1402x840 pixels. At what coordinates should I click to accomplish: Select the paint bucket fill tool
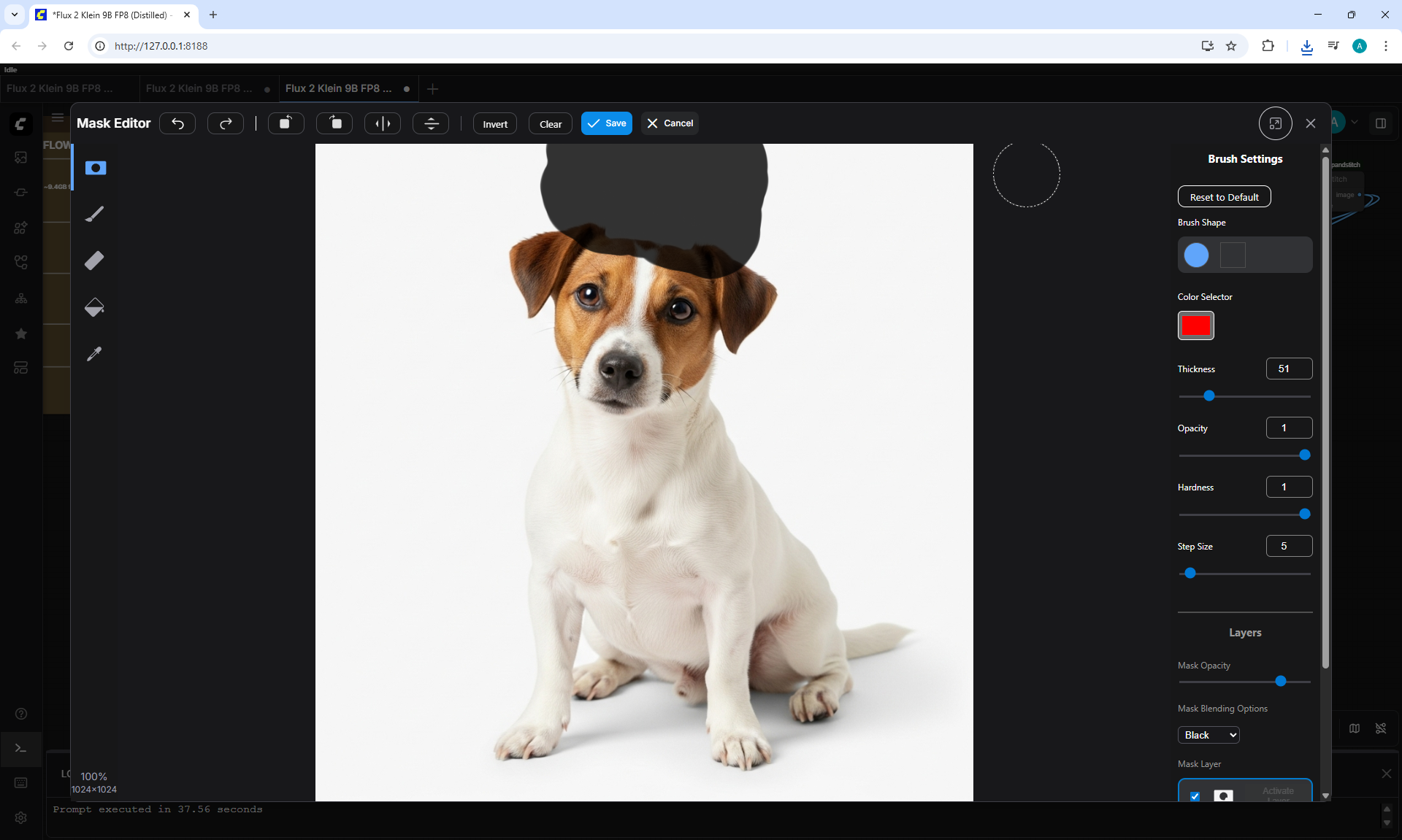95,307
